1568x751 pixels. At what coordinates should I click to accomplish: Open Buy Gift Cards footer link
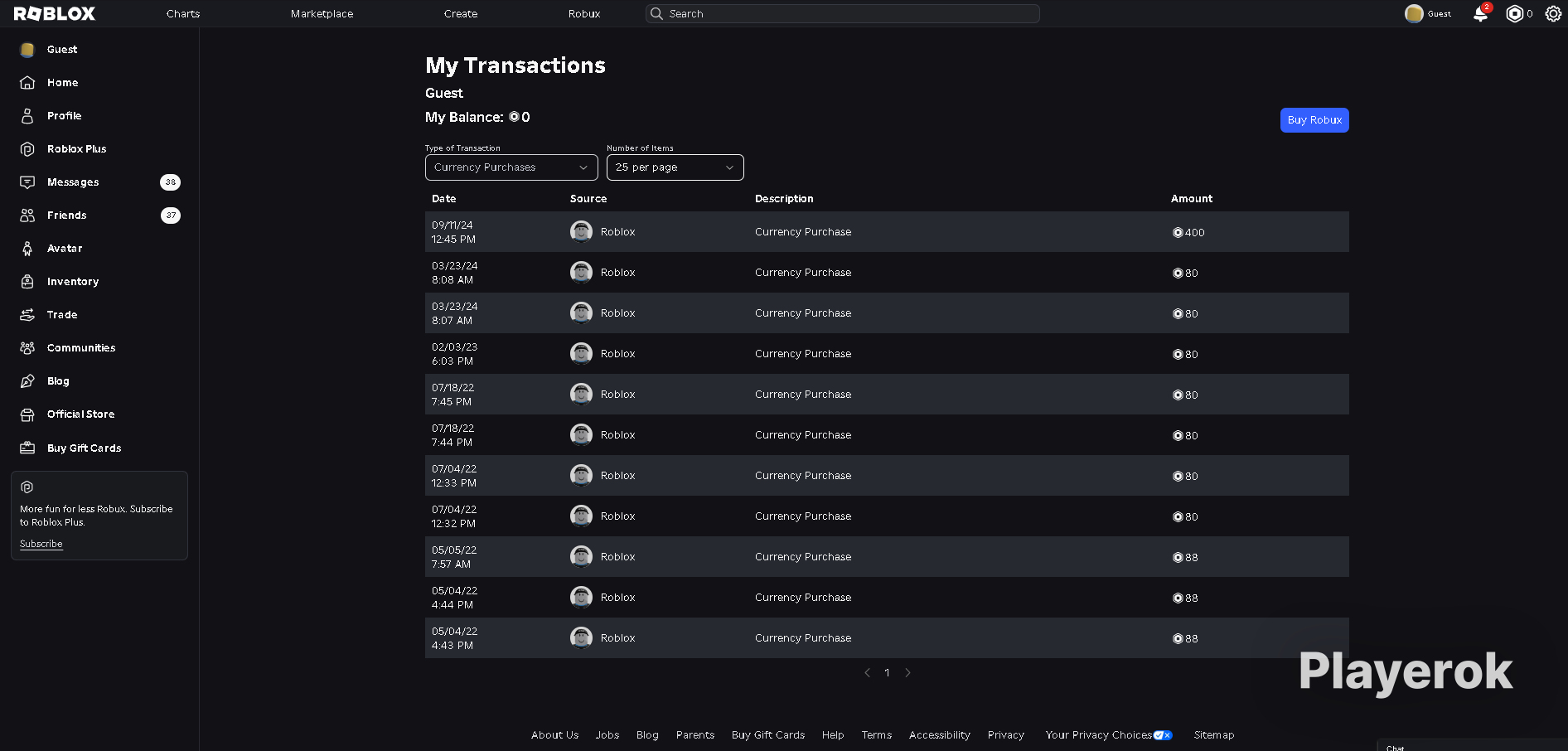[x=768, y=735]
